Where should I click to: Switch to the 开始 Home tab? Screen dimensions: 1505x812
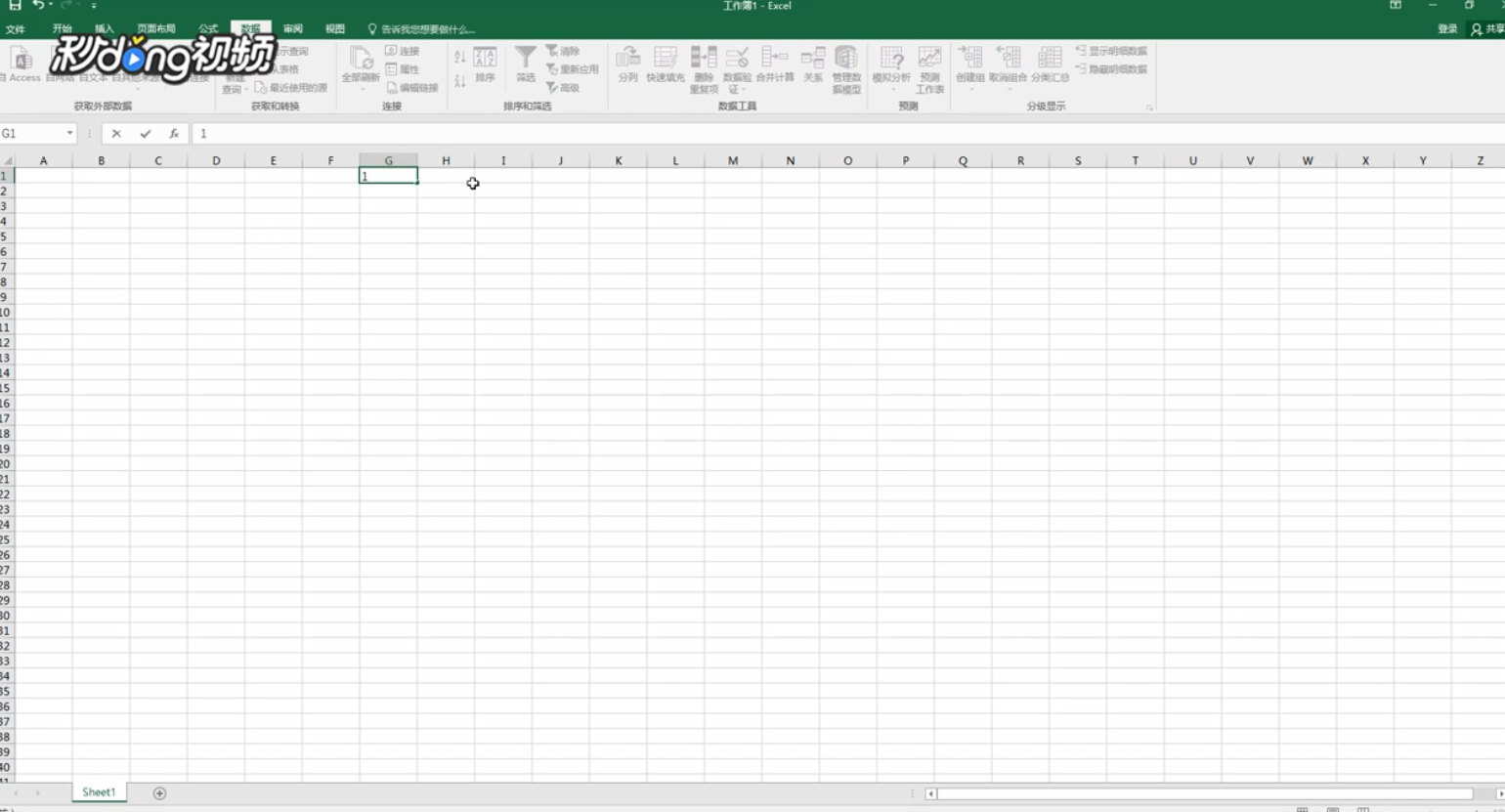[63, 29]
